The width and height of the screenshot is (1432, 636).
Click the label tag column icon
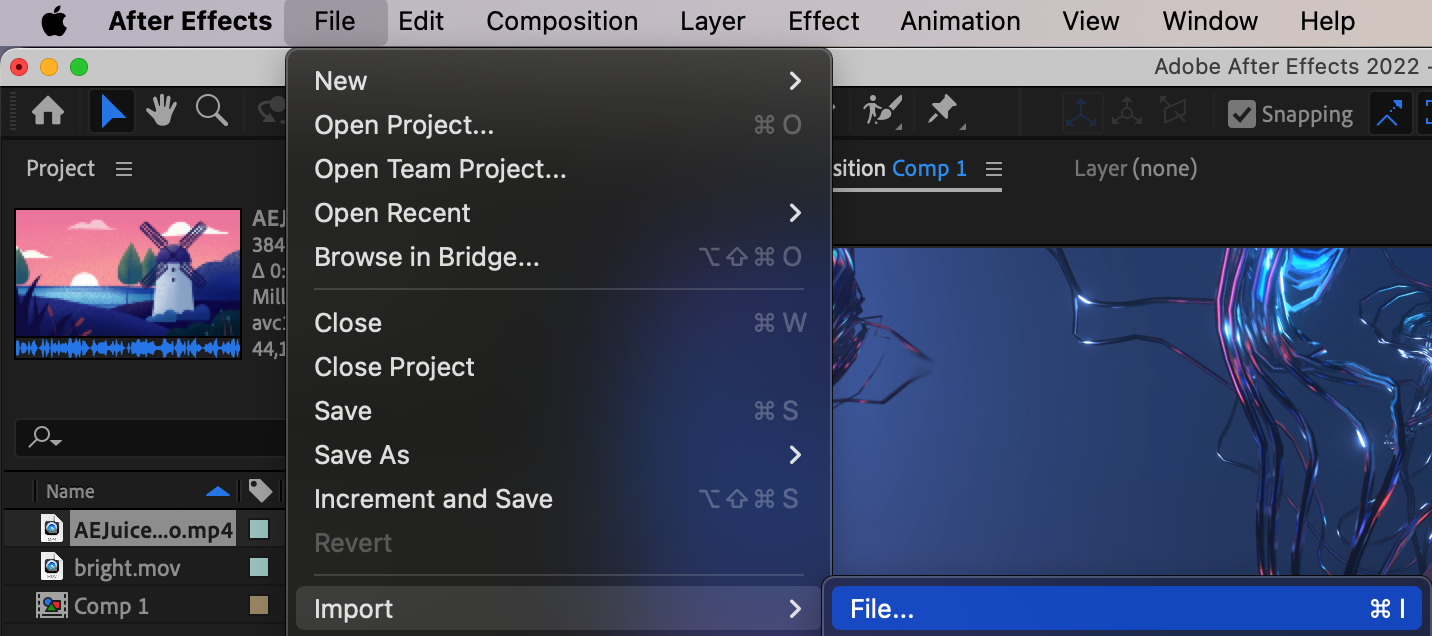point(260,490)
